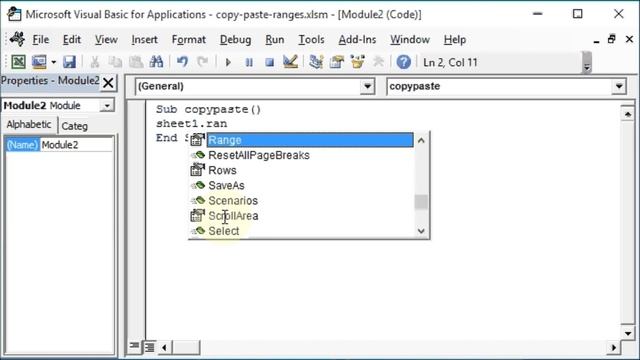Image resolution: width=640 pixels, height=360 pixels.
Task: Open the (General) object dropdown
Action: pos(367,87)
